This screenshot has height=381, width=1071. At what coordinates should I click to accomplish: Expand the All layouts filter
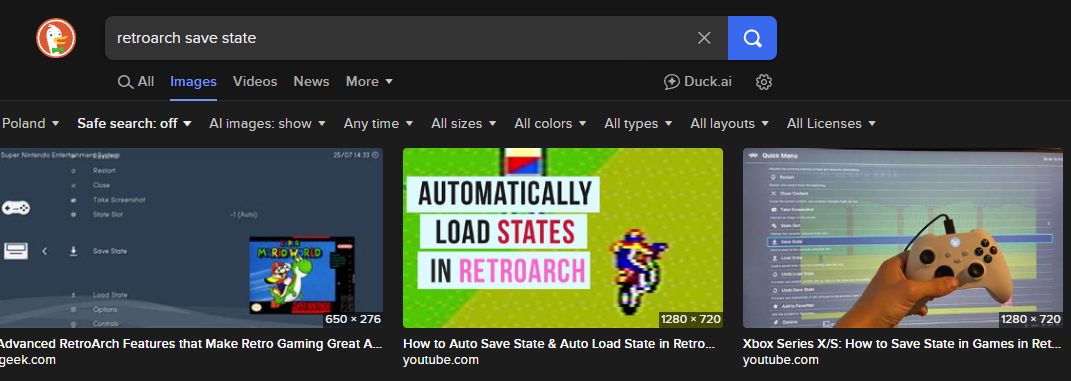(x=729, y=124)
